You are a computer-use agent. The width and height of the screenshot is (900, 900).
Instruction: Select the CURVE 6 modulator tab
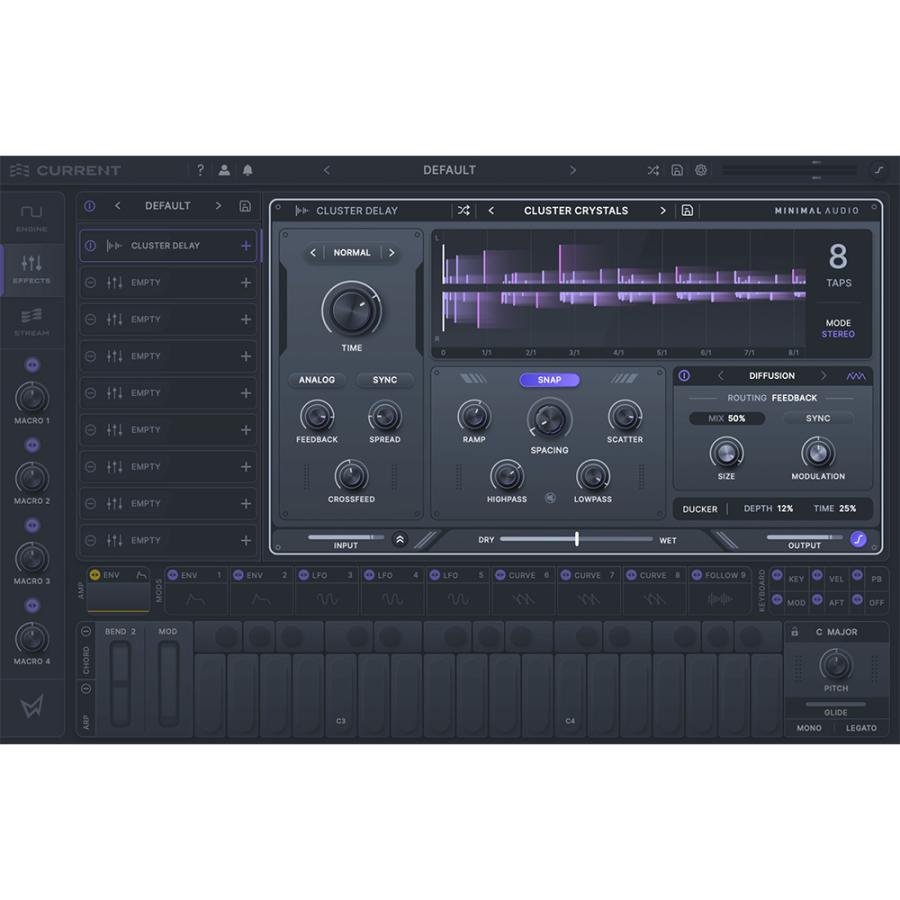coord(523,590)
